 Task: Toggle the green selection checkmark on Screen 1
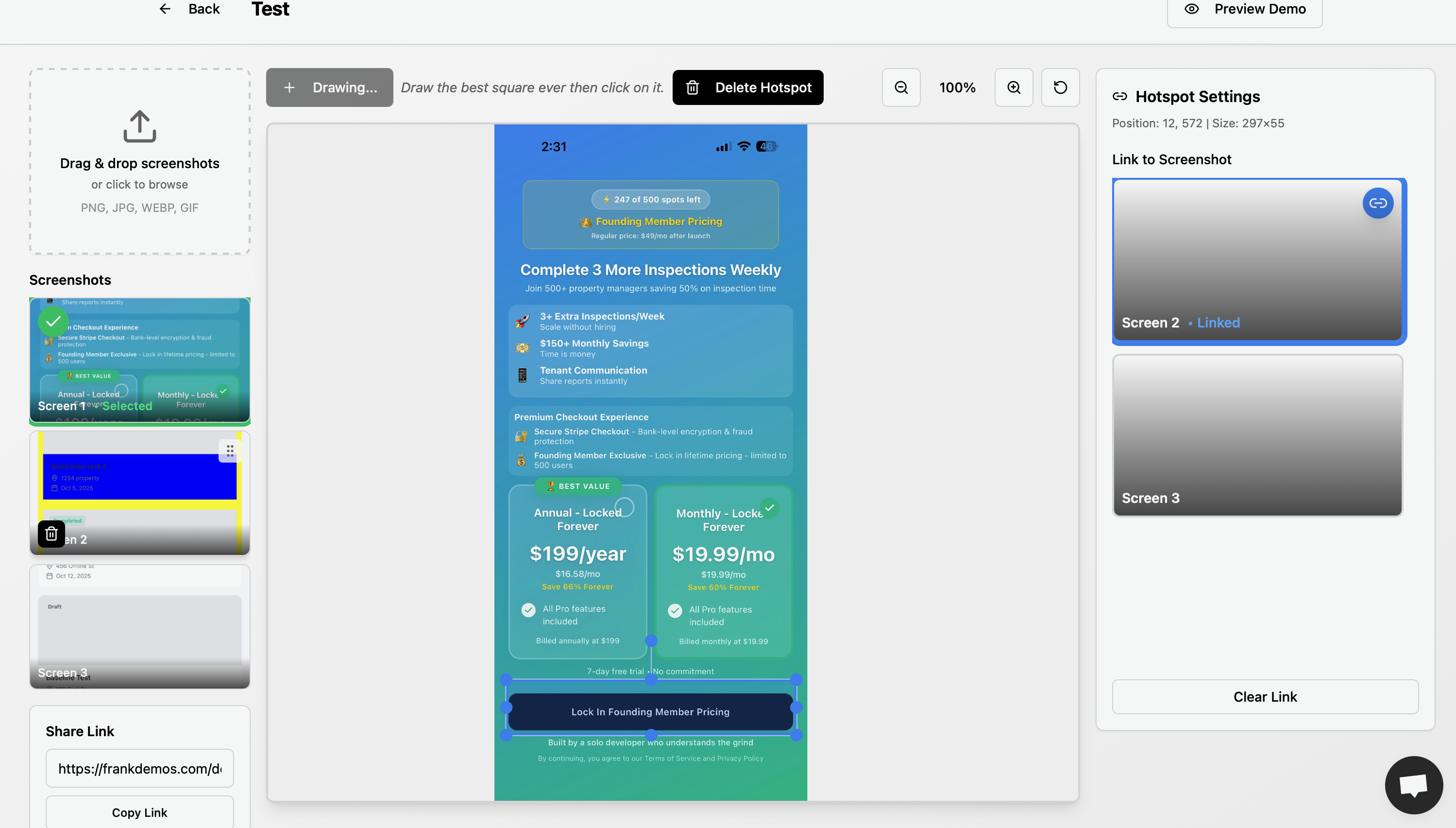point(53,321)
